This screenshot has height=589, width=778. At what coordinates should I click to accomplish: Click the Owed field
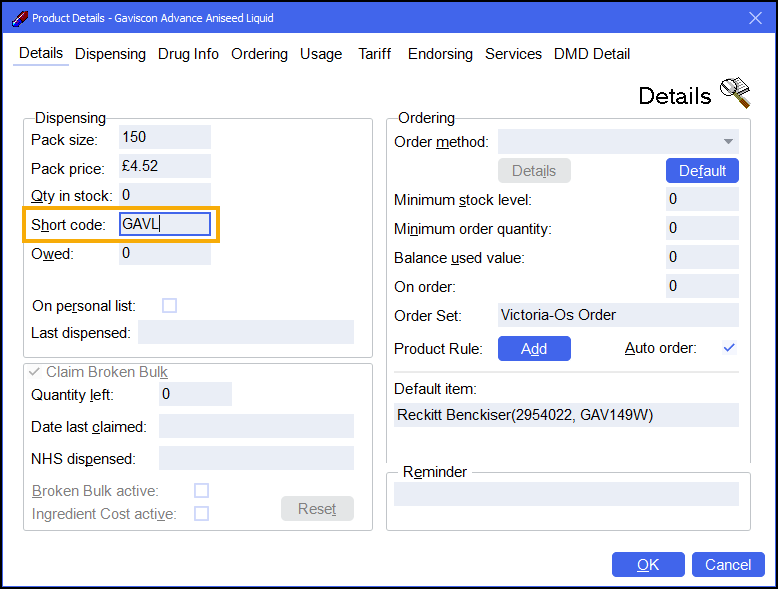pyautogui.click(x=165, y=253)
